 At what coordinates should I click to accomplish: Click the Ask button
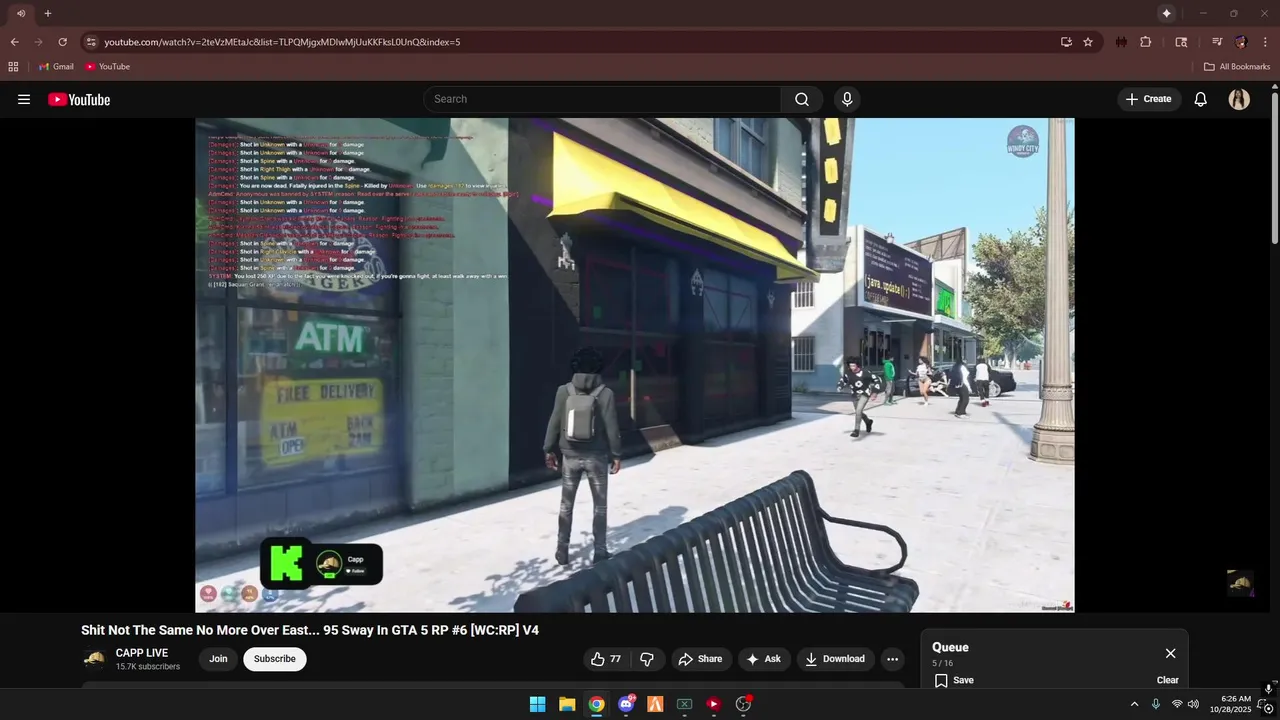pyautogui.click(x=764, y=659)
